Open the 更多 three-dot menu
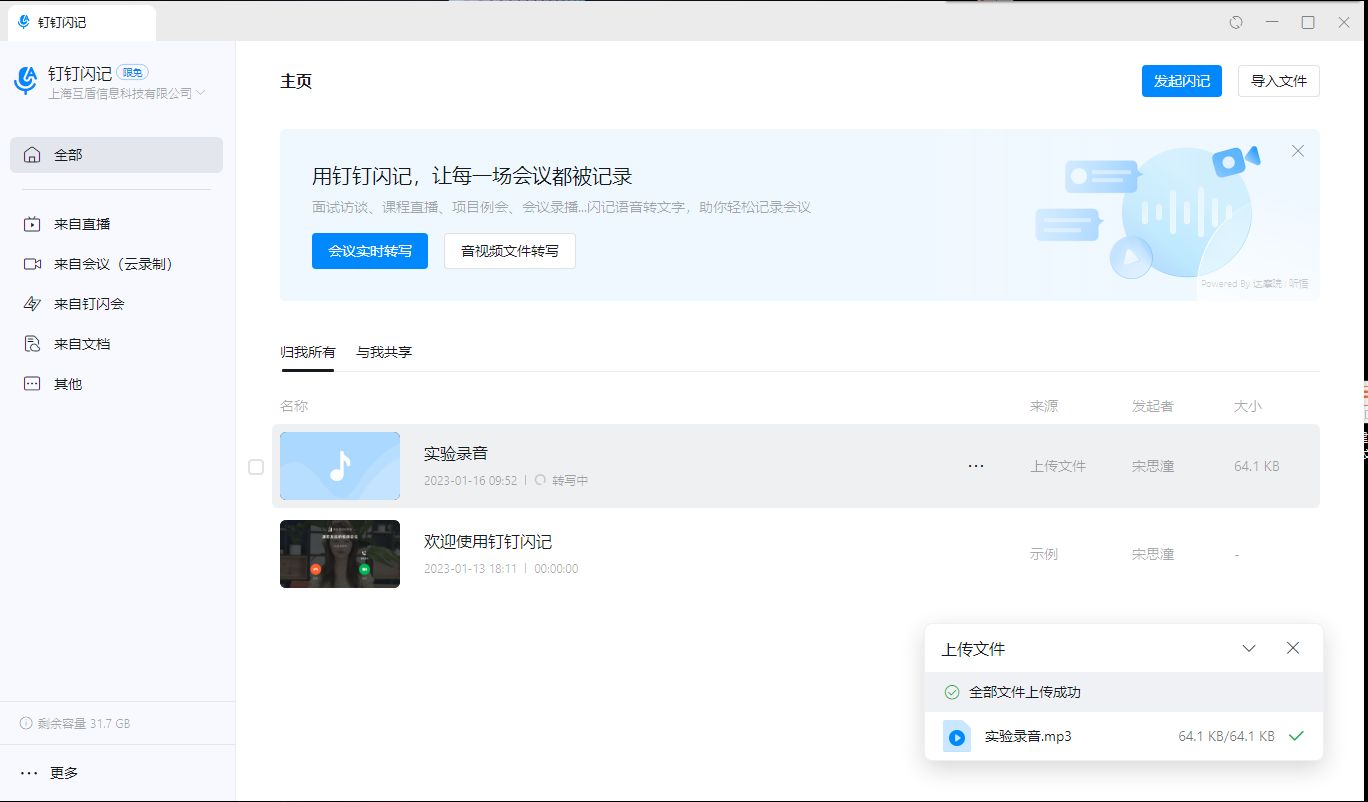This screenshot has width=1368, height=802. pos(29,773)
